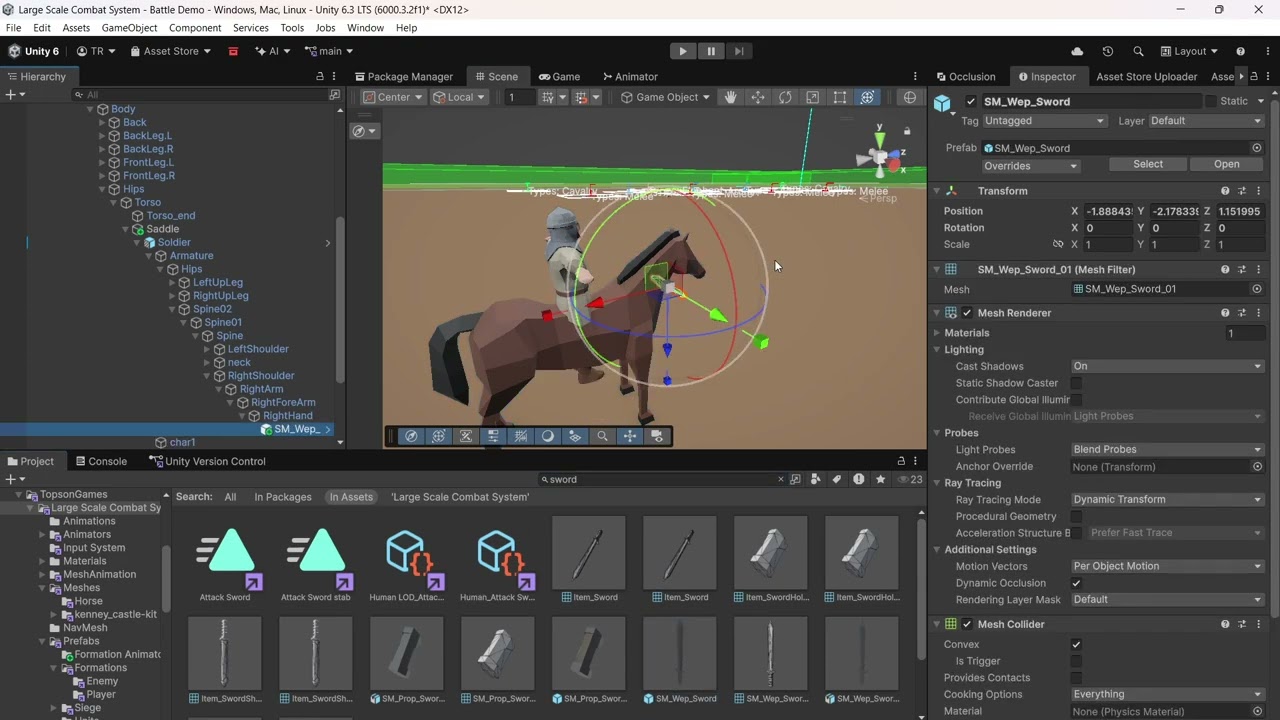Toggle the SM_Wep_Sword active checkbox
This screenshot has width=1280, height=720.
pyautogui.click(x=971, y=101)
